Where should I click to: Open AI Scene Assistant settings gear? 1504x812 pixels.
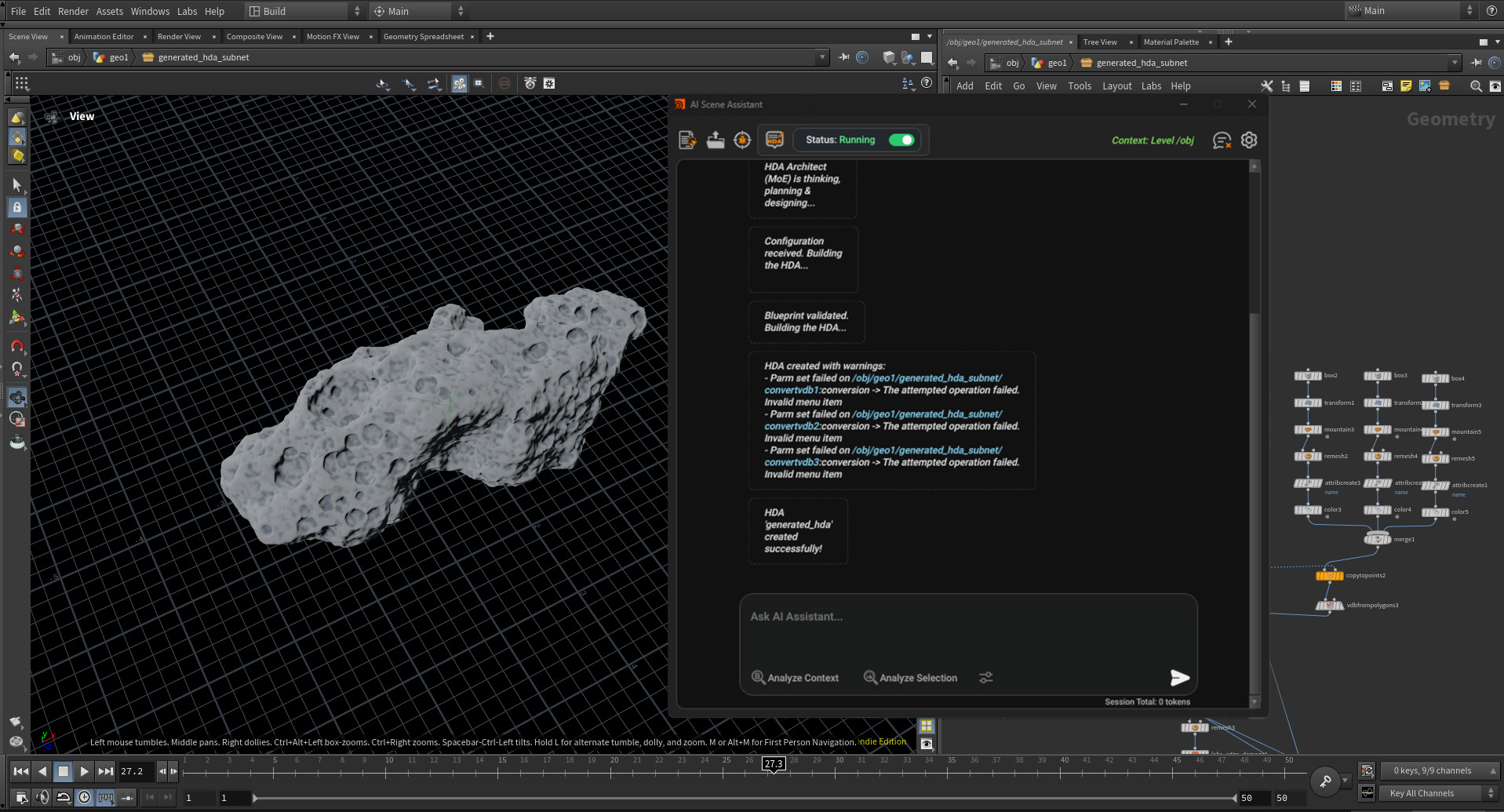click(x=1249, y=140)
